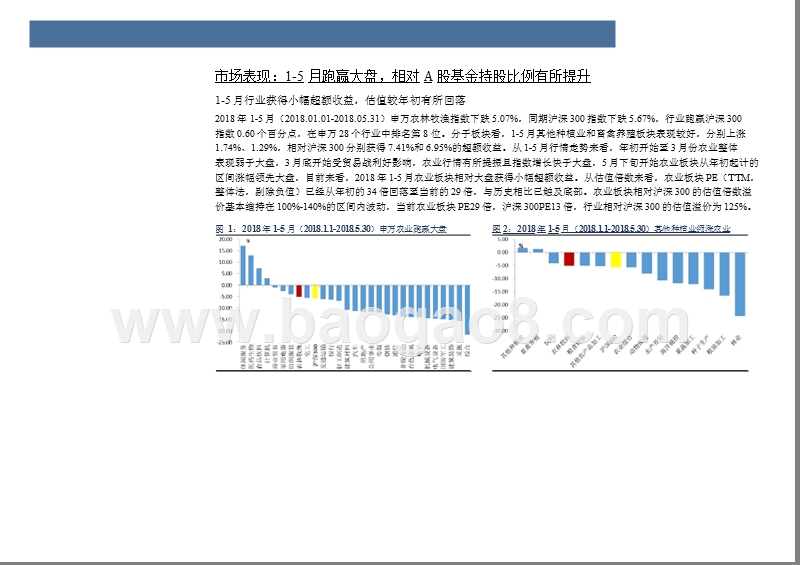
Task: Click the heading '市场表现:1-5月跑赢大盘'
Action: [x=296, y=76]
